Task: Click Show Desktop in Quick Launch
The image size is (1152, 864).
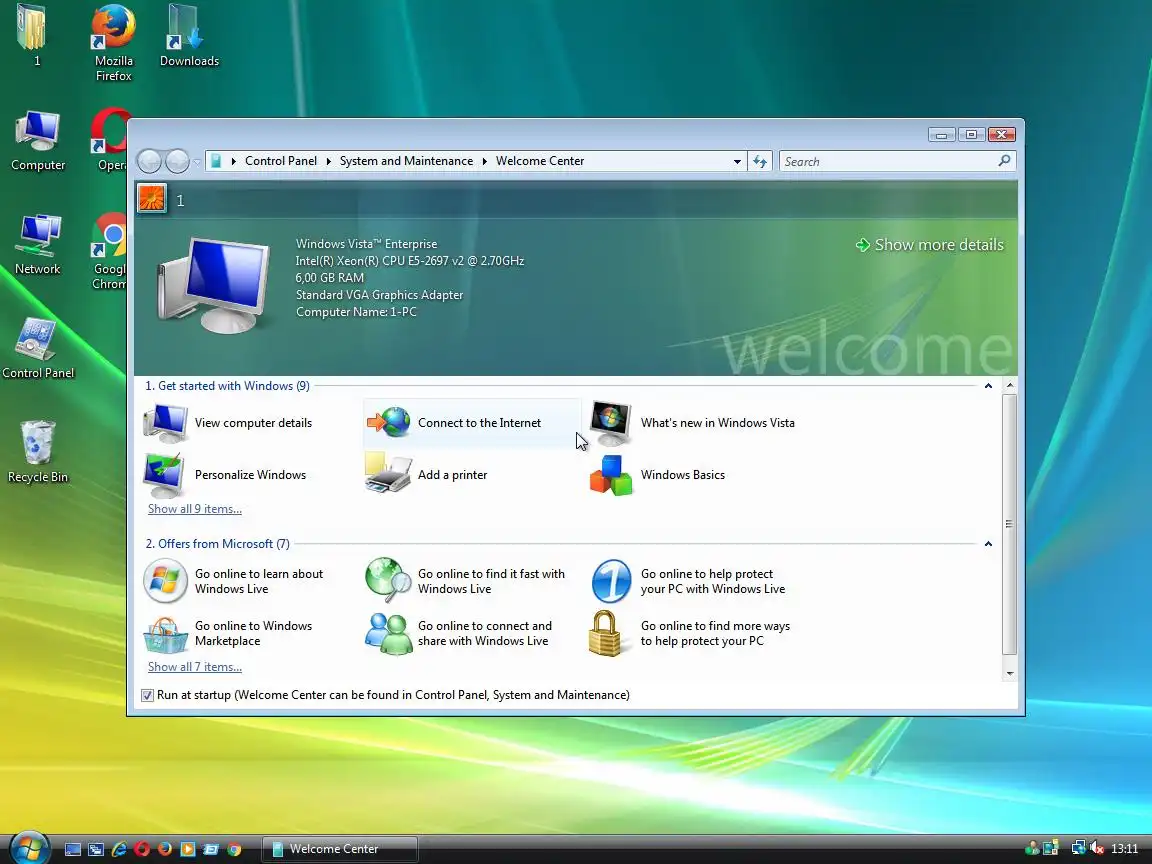Action: (x=73, y=849)
